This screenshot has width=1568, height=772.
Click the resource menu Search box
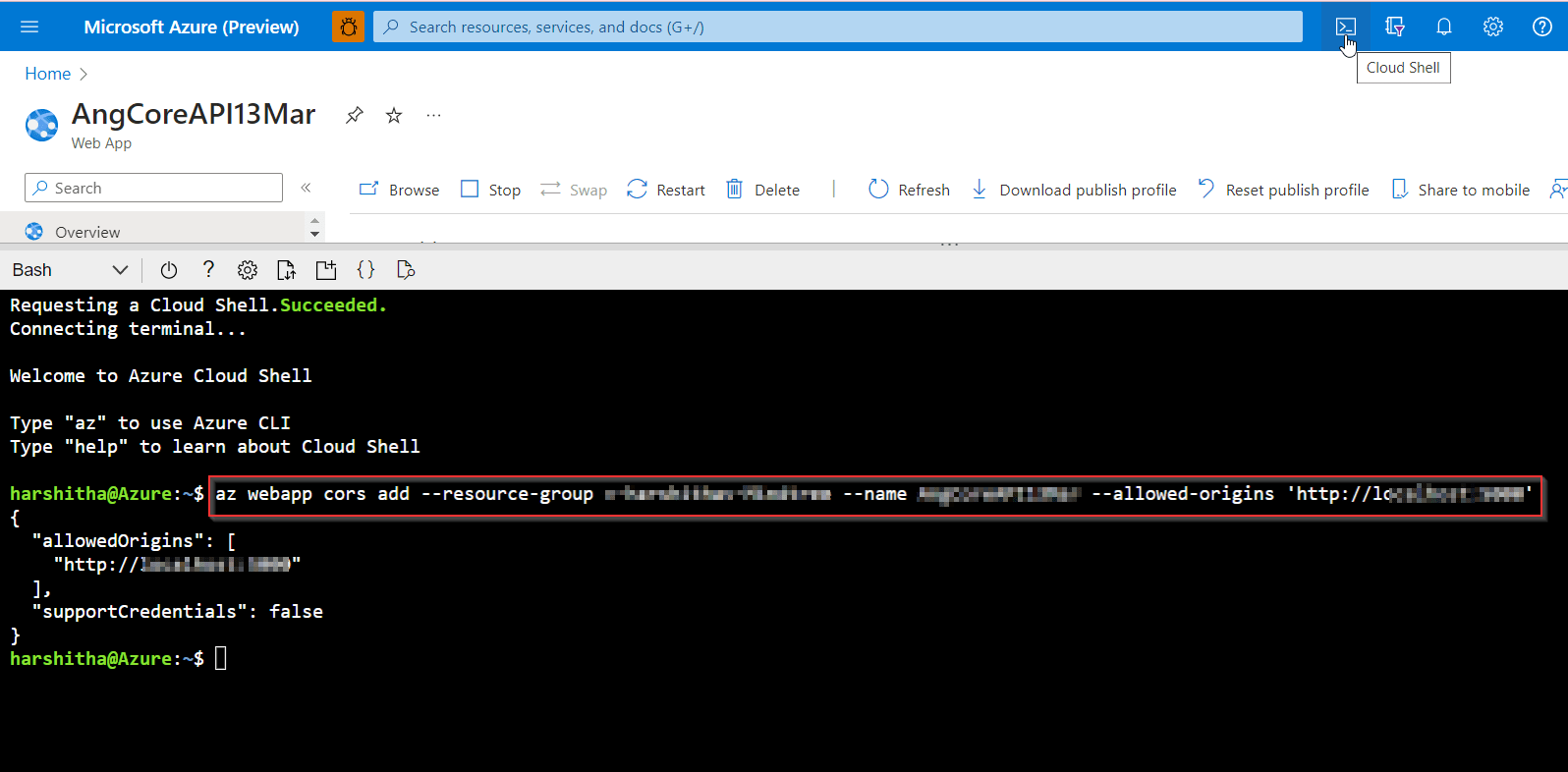(153, 188)
